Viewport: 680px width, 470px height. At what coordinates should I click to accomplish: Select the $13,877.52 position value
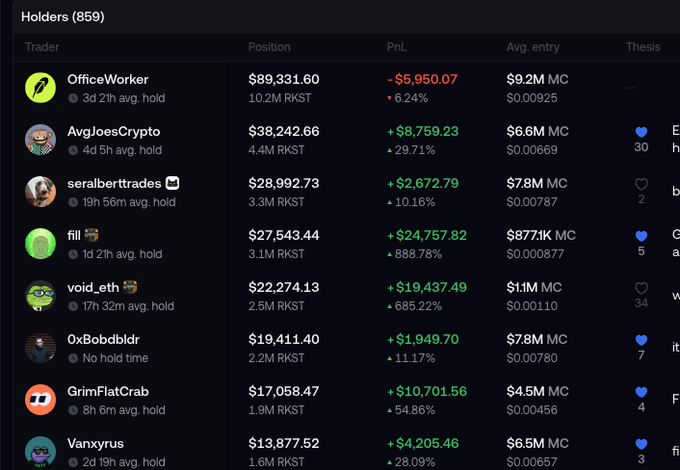(x=284, y=444)
